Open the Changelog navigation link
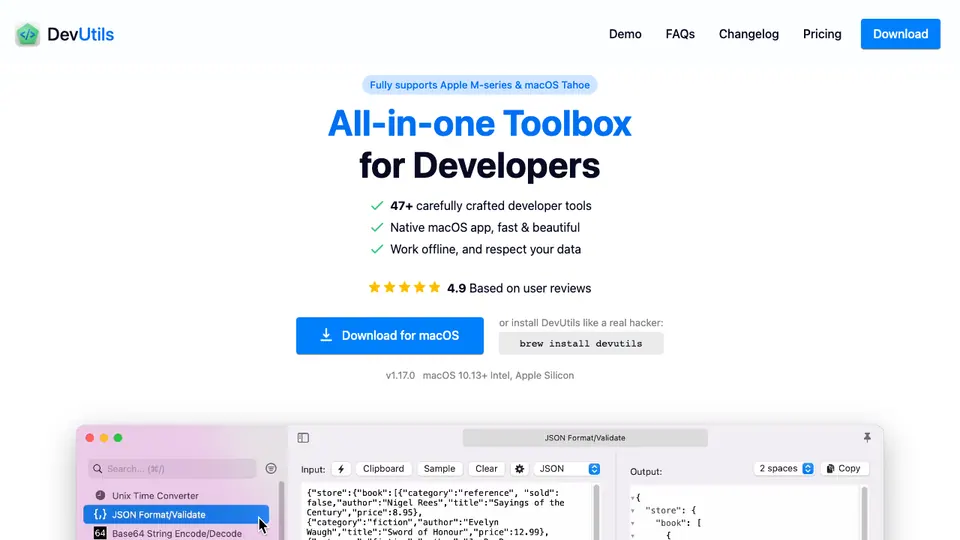The image size is (960, 540). 749,34
